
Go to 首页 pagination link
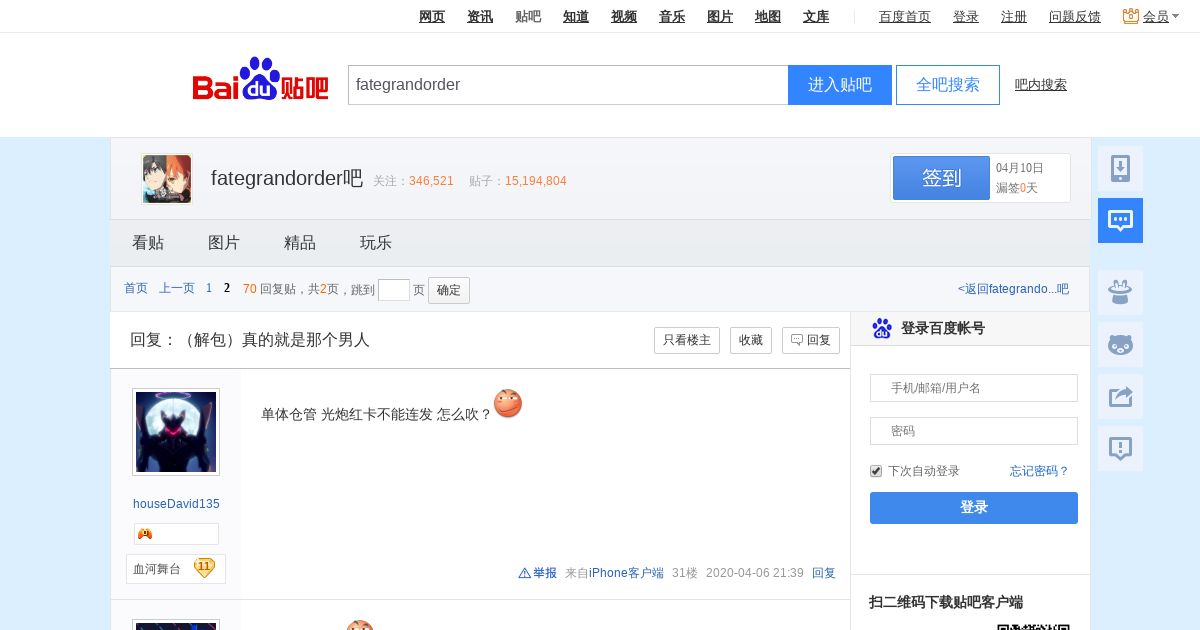pyautogui.click(x=136, y=288)
